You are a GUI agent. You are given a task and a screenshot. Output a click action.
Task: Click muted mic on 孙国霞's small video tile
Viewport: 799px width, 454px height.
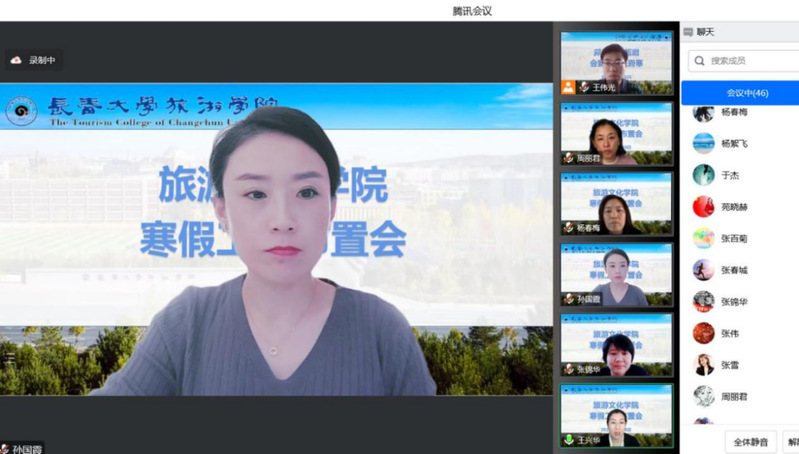click(x=568, y=299)
